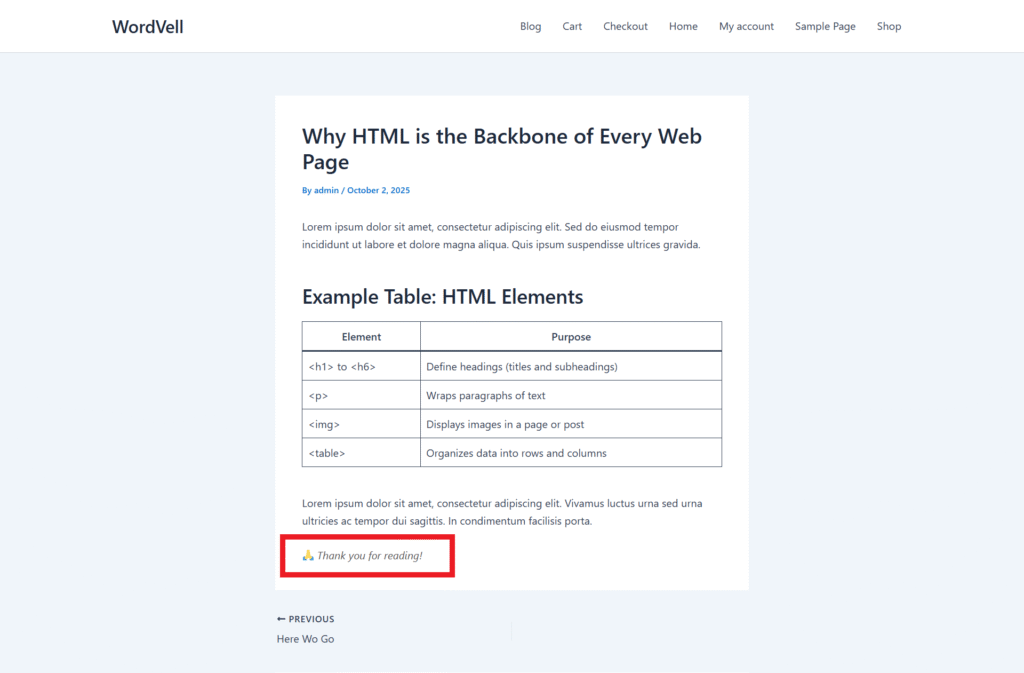Click the Example Table: HTML Elements heading

click(x=442, y=297)
